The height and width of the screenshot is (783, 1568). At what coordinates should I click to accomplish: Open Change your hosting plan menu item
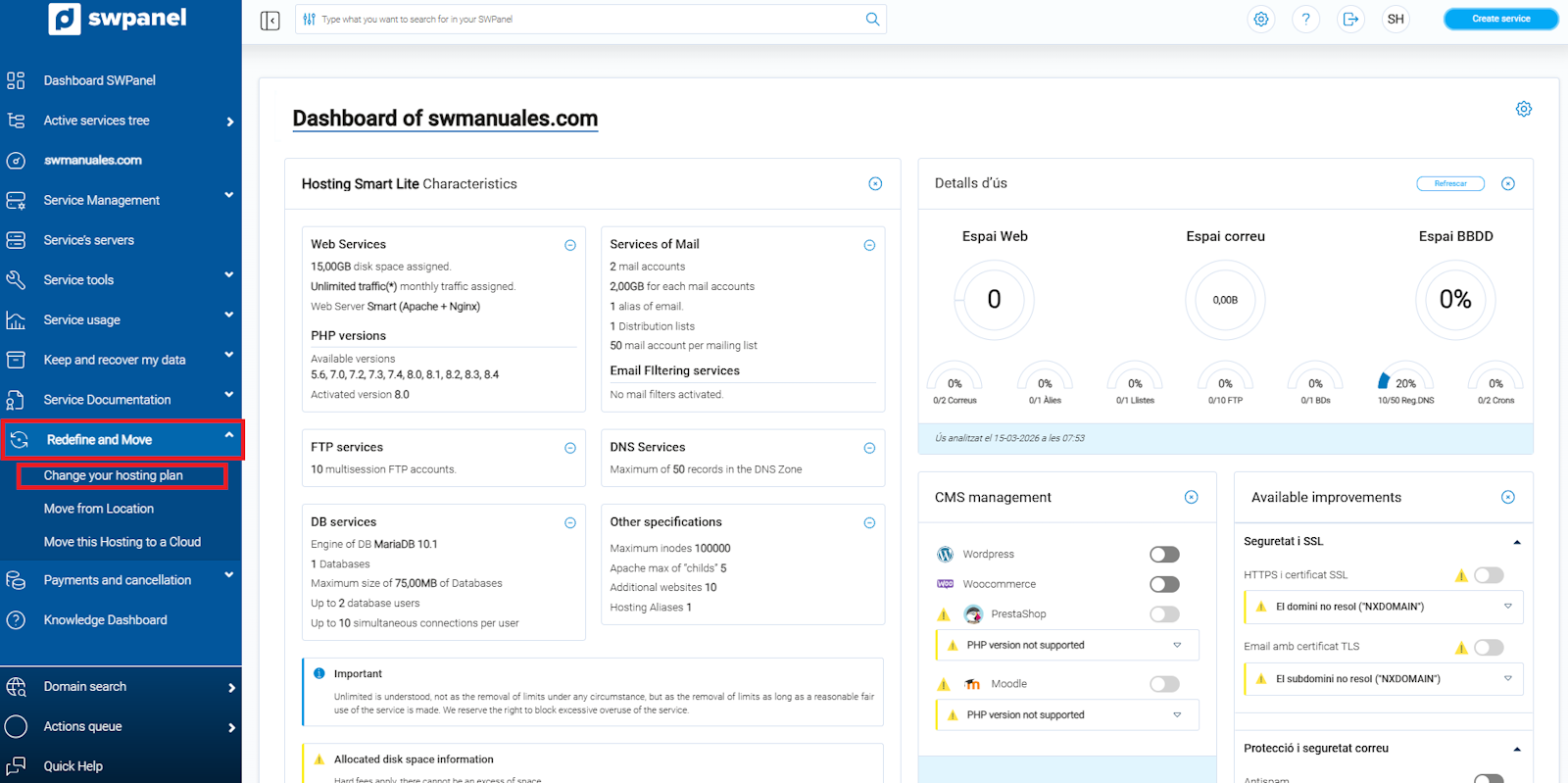114,475
